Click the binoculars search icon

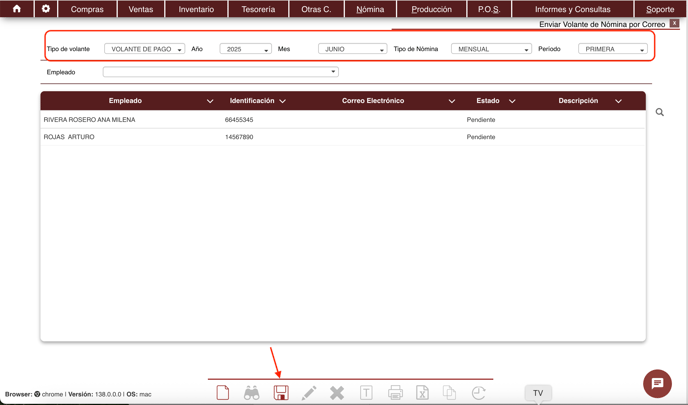click(251, 393)
